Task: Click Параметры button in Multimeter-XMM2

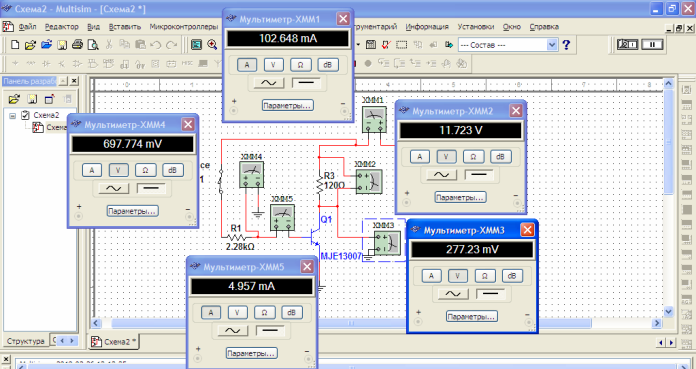Action: pyautogui.click(x=459, y=198)
